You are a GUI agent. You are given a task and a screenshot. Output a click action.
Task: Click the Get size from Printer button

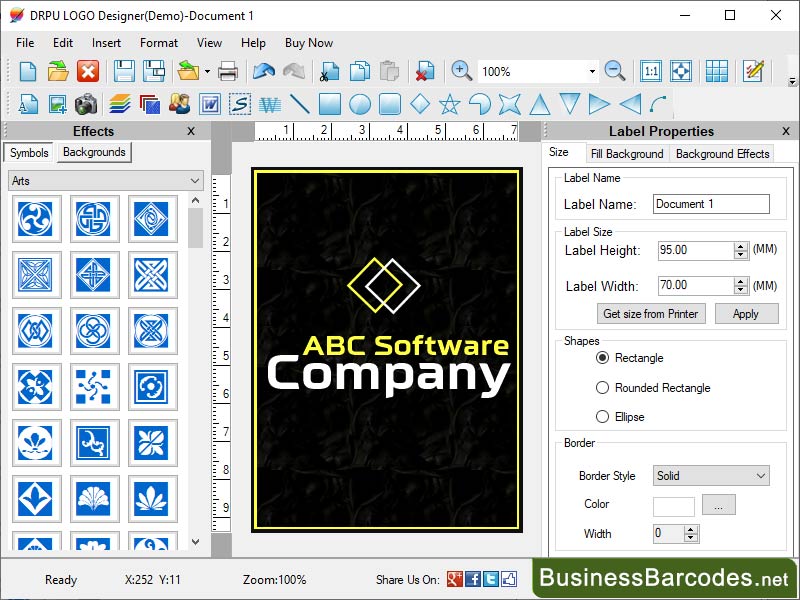click(x=652, y=314)
